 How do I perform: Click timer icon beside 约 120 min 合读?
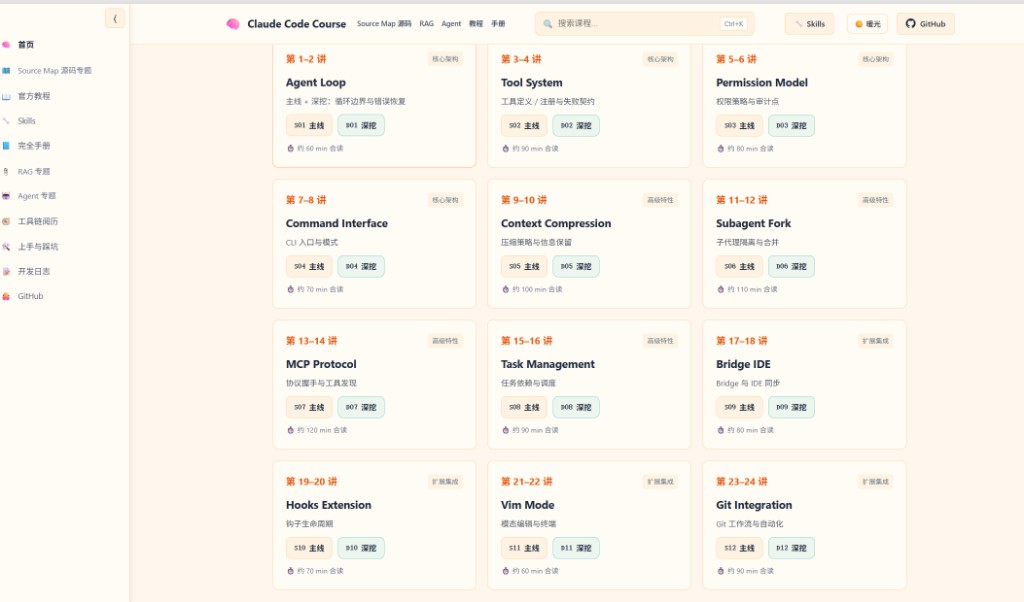[x=291, y=430]
